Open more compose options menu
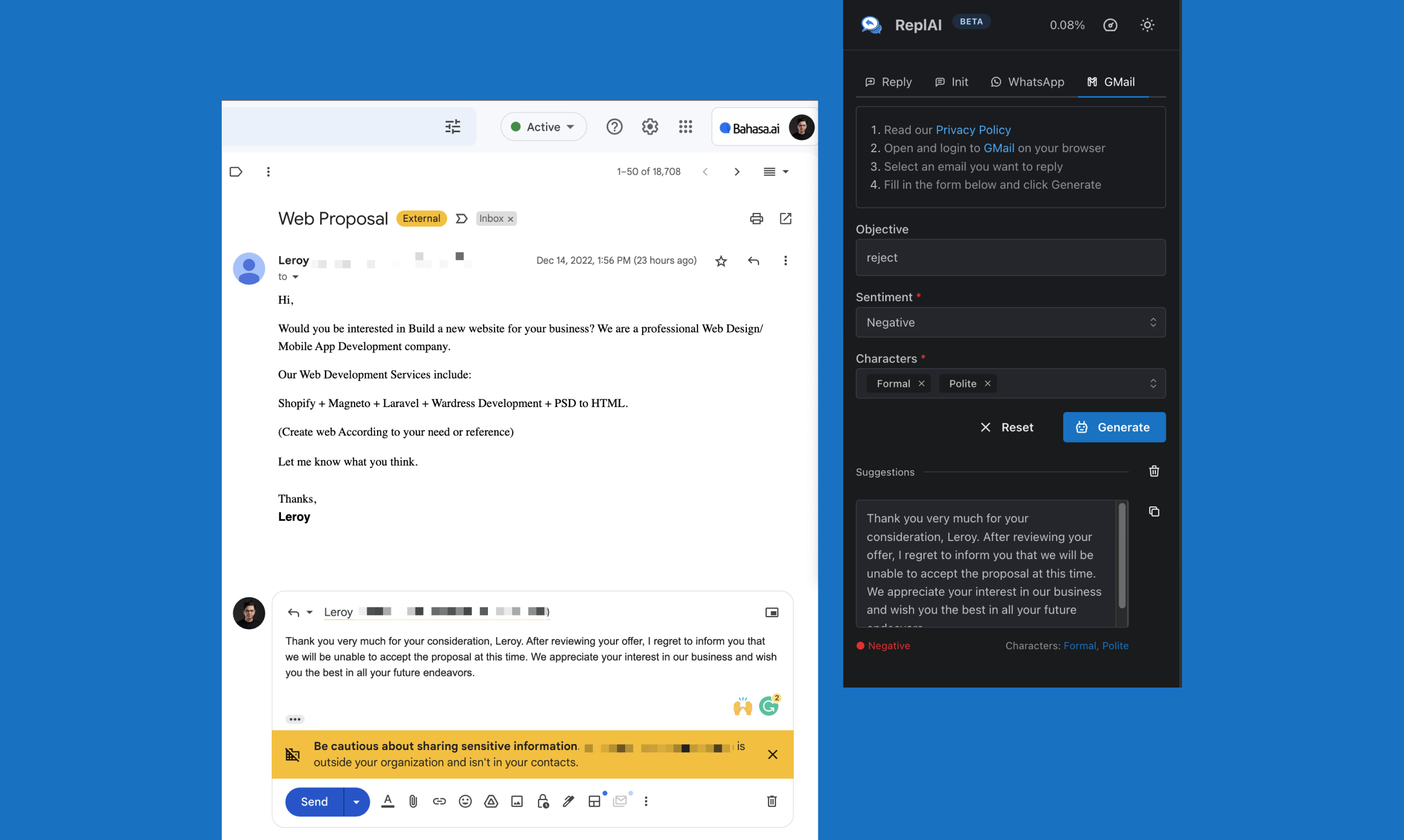This screenshot has height=840, width=1404. tap(646, 801)
